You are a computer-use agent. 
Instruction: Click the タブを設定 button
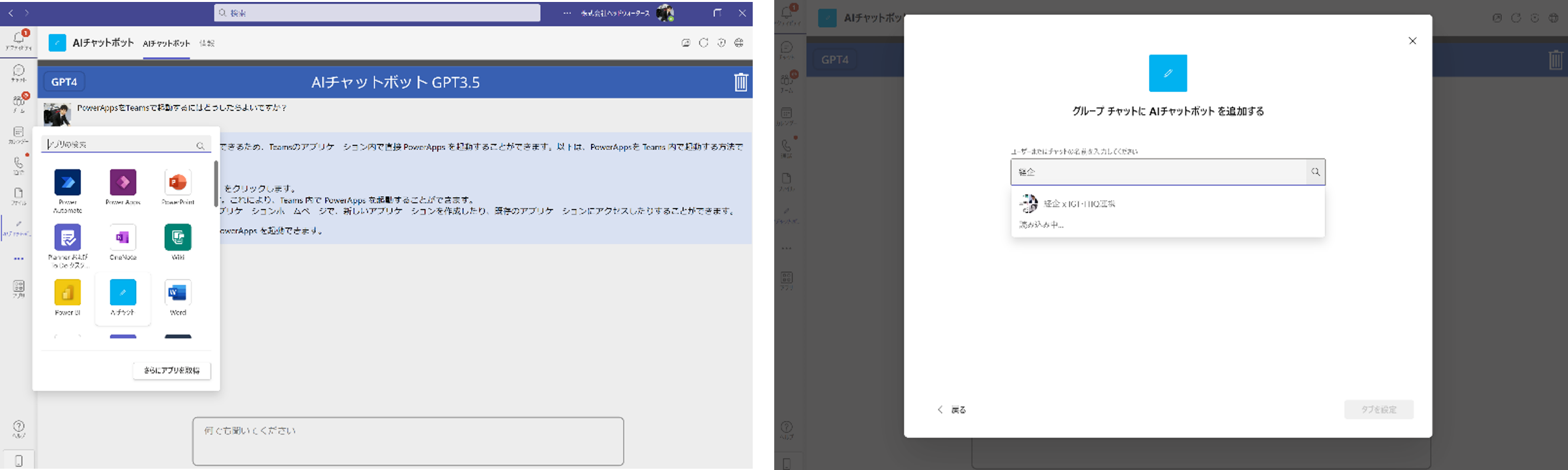click(1379, 410)
